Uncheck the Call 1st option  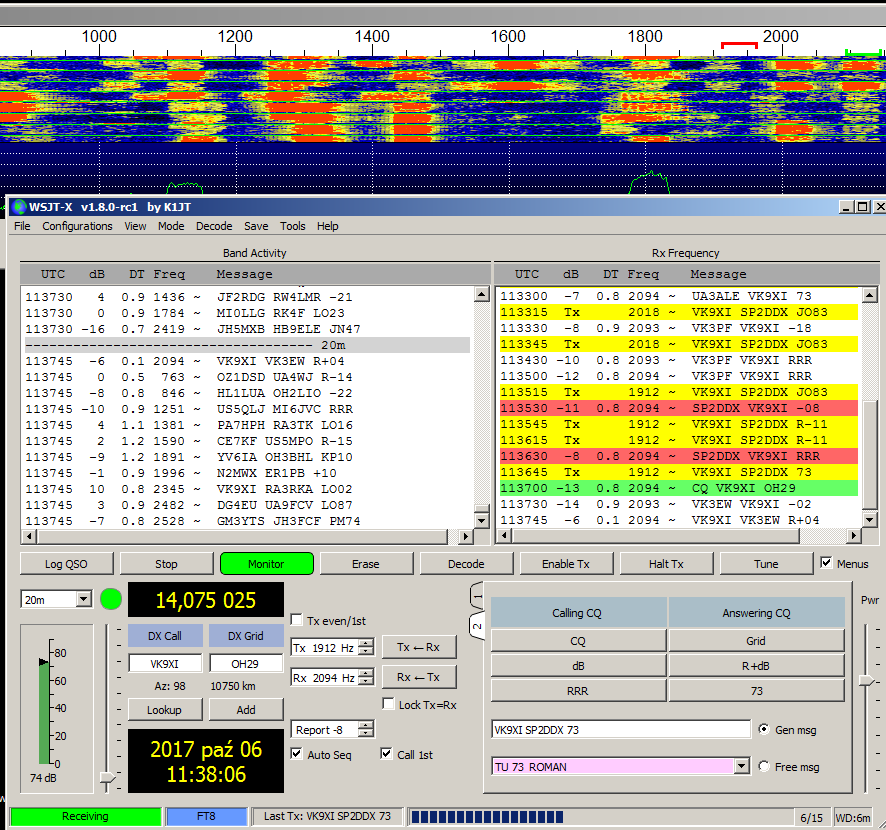[387, 754]
